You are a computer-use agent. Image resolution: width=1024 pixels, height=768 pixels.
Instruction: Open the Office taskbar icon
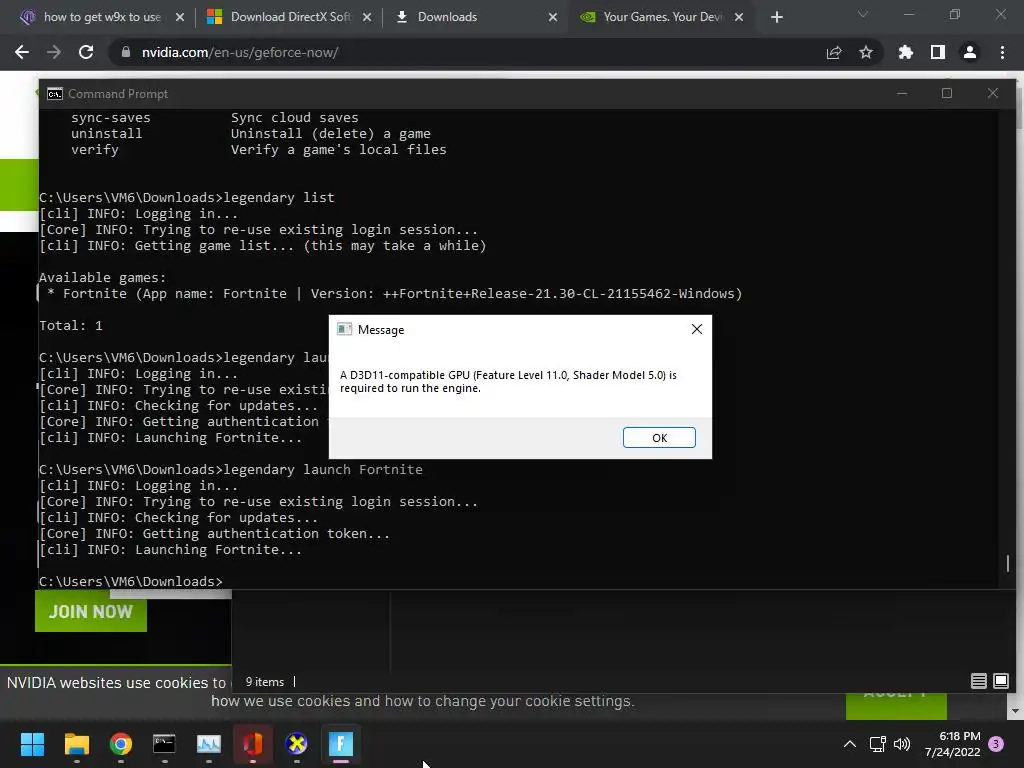(x=253, y=744)
